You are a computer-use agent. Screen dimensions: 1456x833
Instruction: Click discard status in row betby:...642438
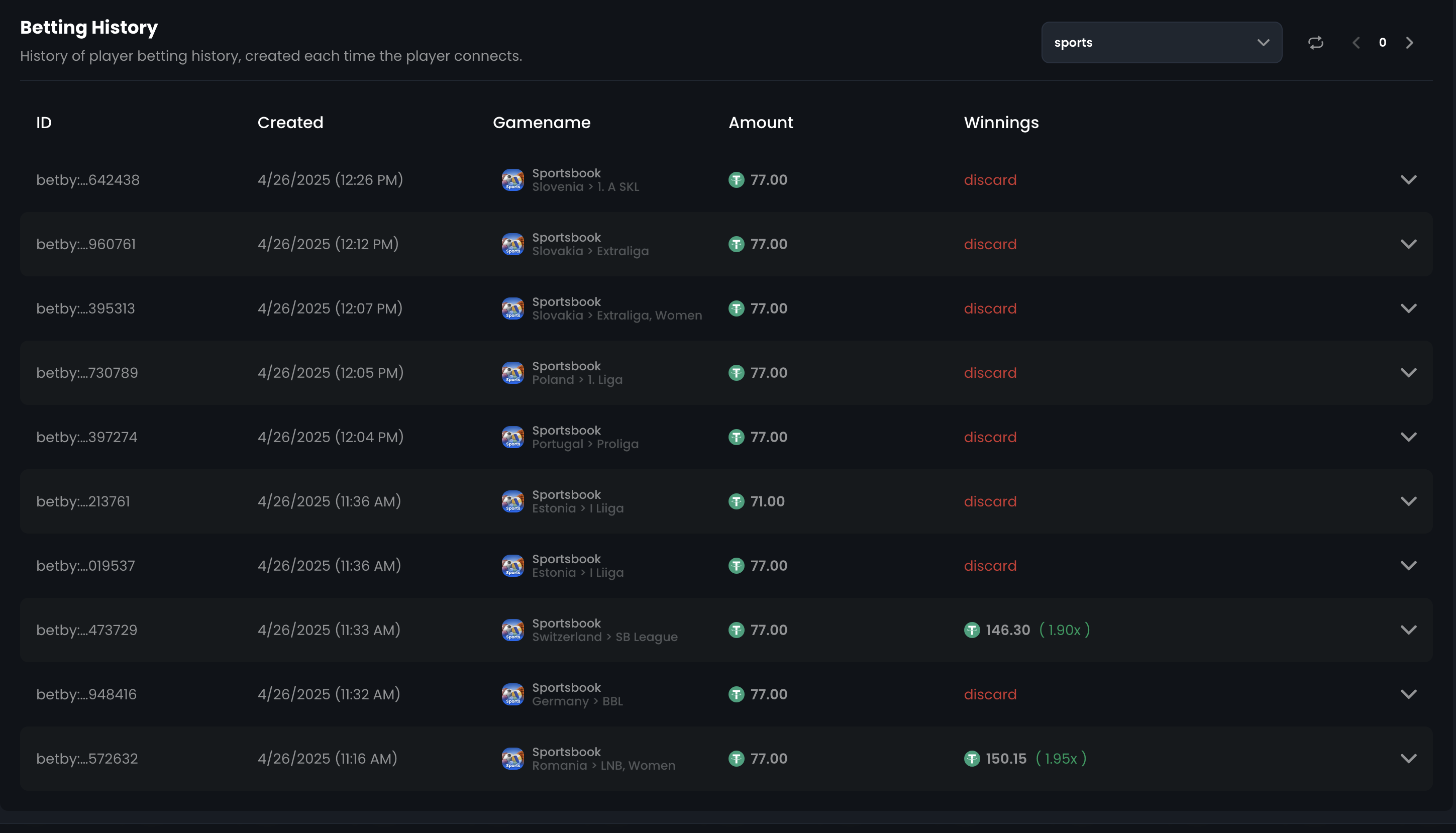tap(990, 180)
